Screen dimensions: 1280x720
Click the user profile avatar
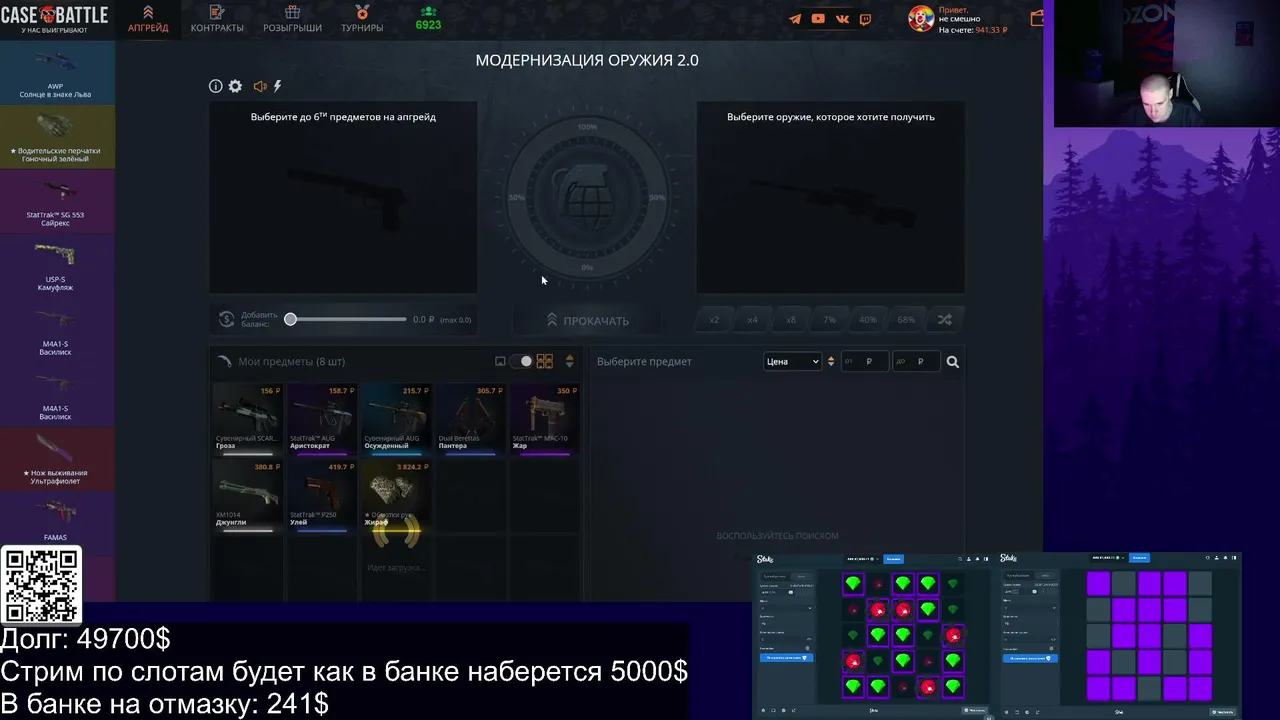pyautogui.click(x=921, y=19)
